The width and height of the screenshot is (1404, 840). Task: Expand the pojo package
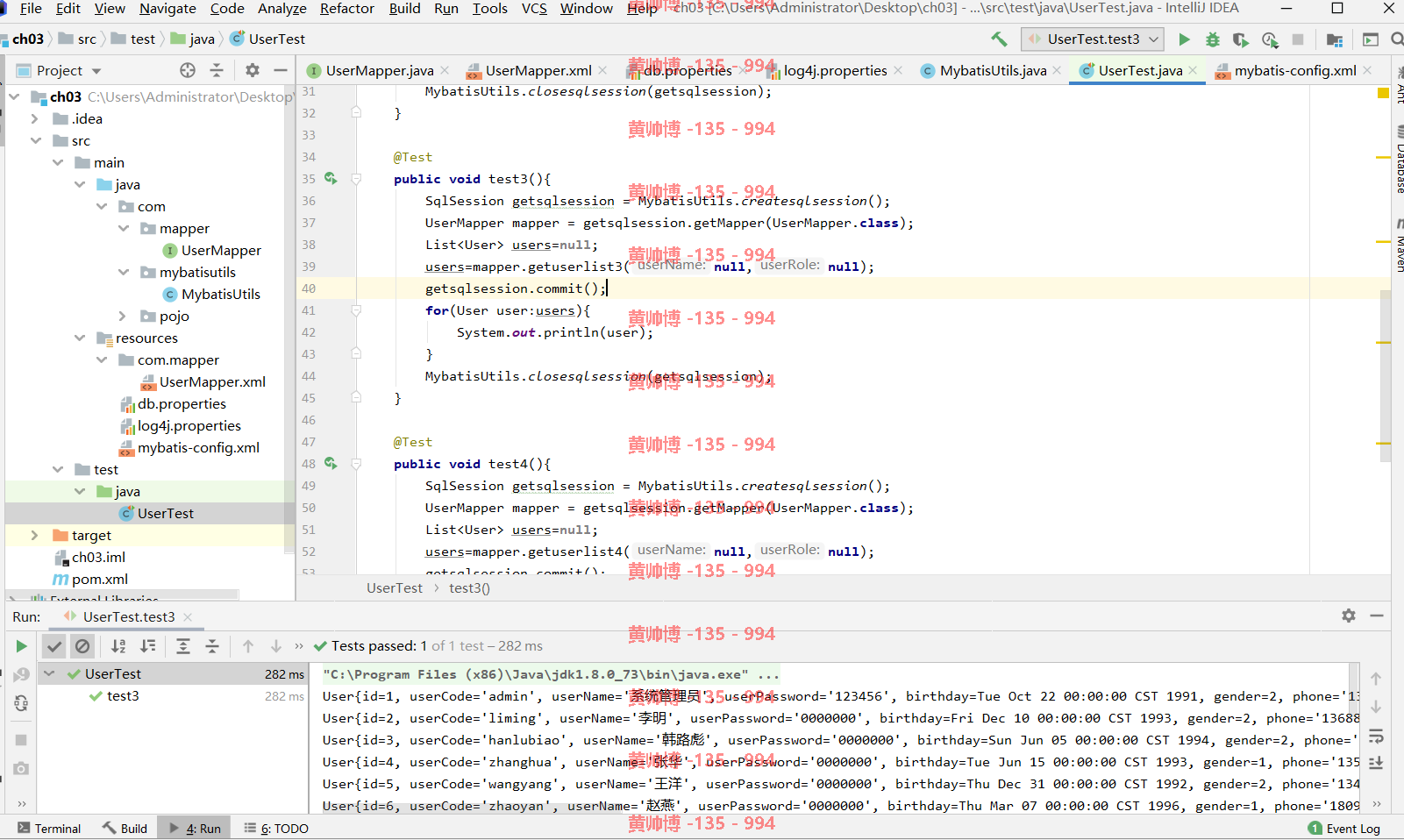(124, 316)
